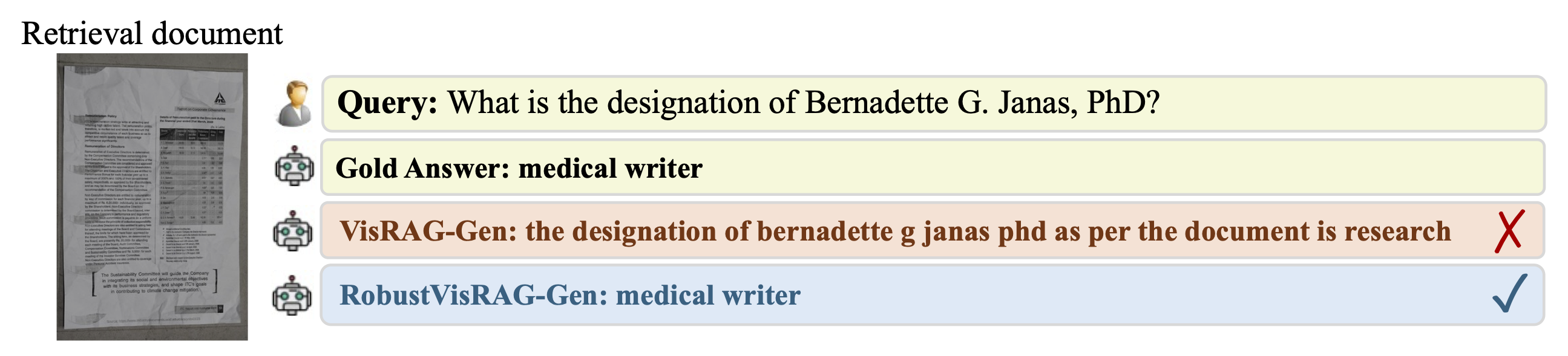Click the red X mark
This screenshot has width=1568, height=356.
[1509, 231]
